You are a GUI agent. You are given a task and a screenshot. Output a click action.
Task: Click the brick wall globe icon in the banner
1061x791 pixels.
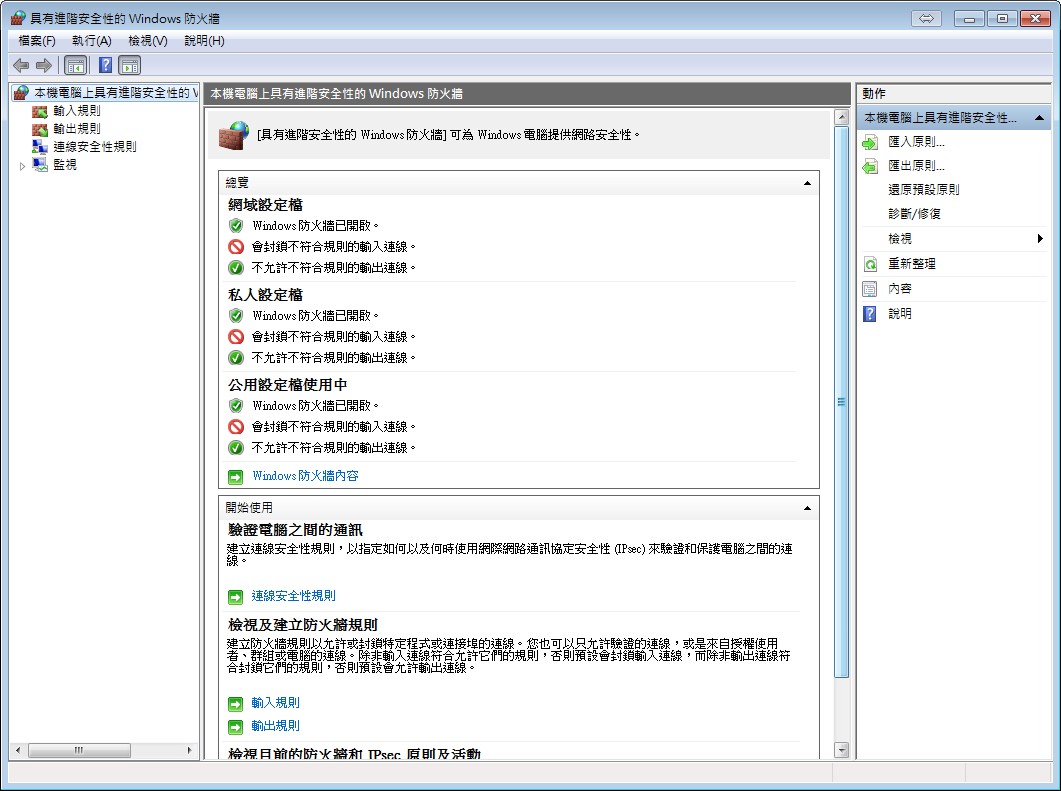point(234,135)
